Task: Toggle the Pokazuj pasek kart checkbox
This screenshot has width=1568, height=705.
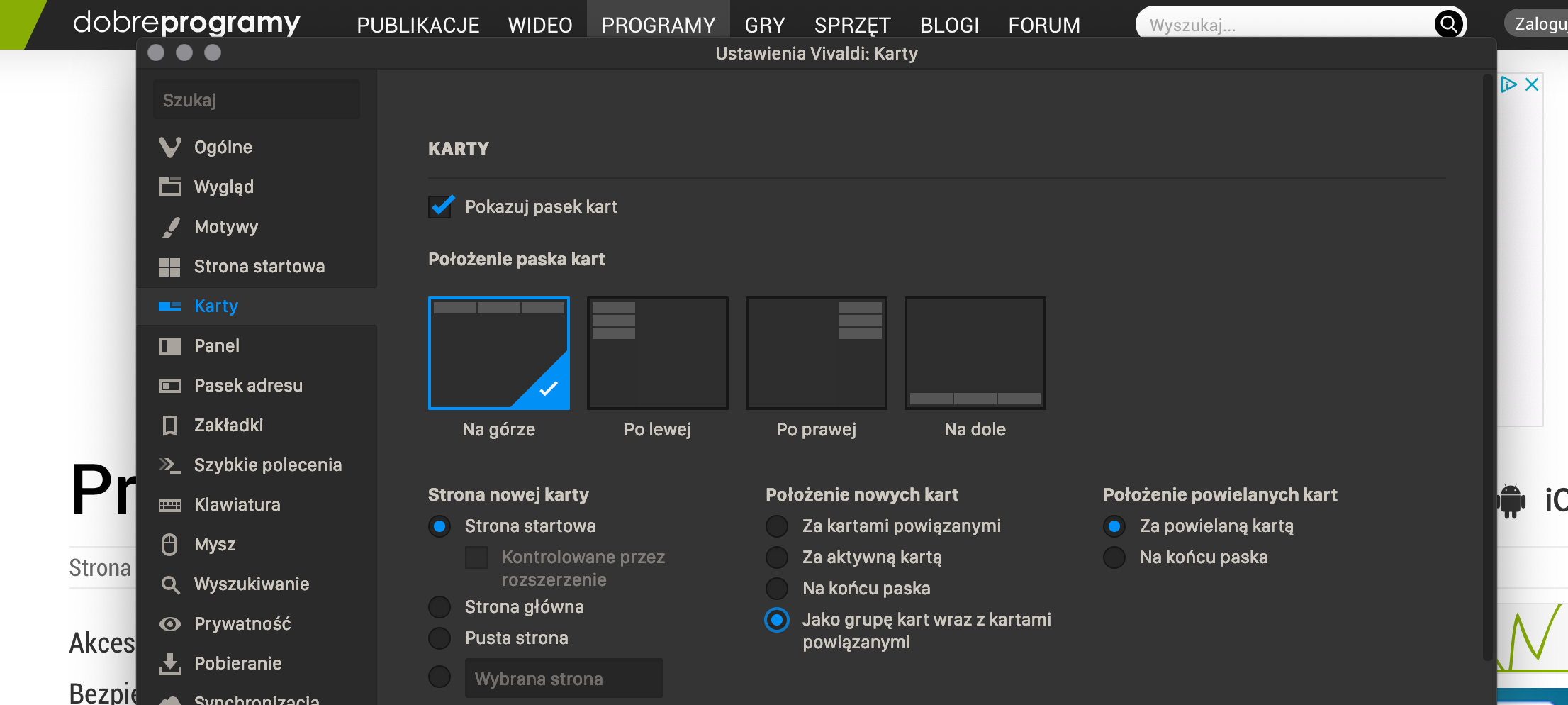Action: pyautogui.click(x=441, y=207)
